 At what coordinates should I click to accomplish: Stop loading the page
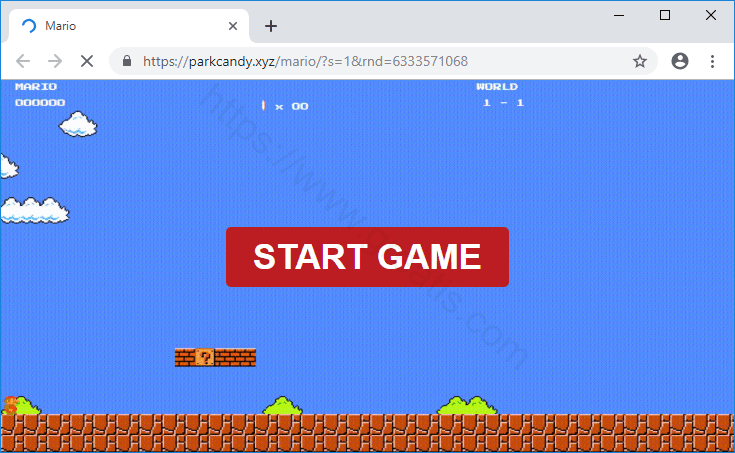[87, 61]
